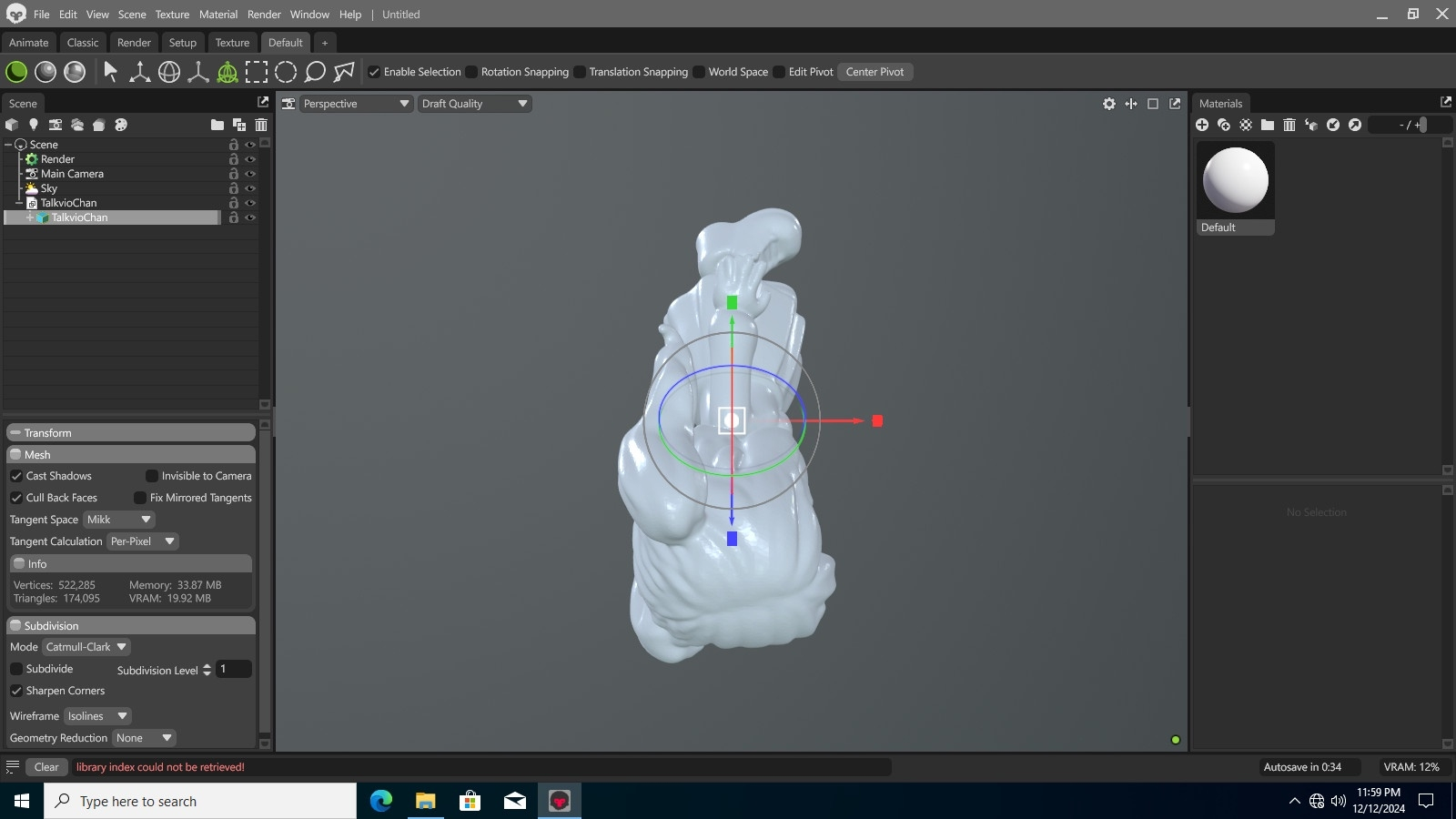Select Main Camera in scene tree

[72, 174]
